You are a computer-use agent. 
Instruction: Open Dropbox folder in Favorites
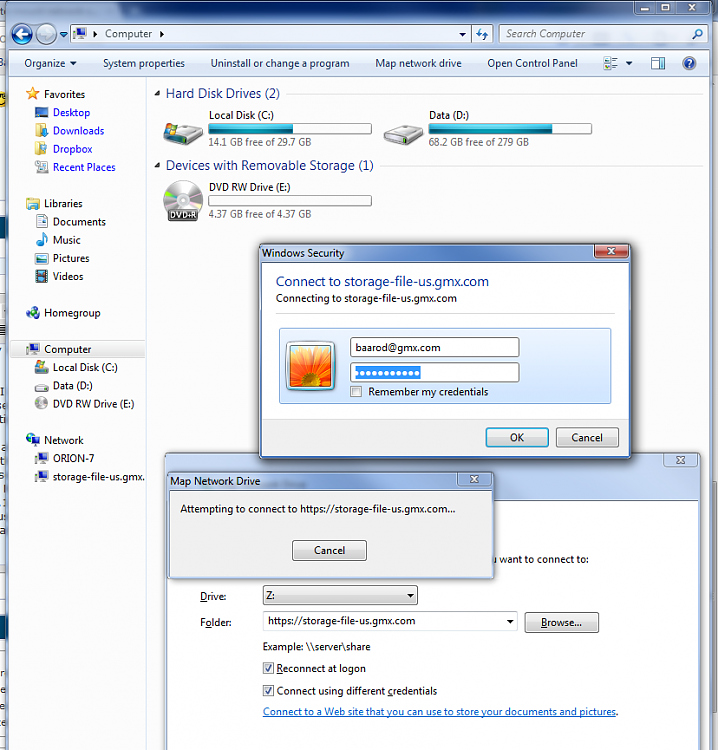72,149
